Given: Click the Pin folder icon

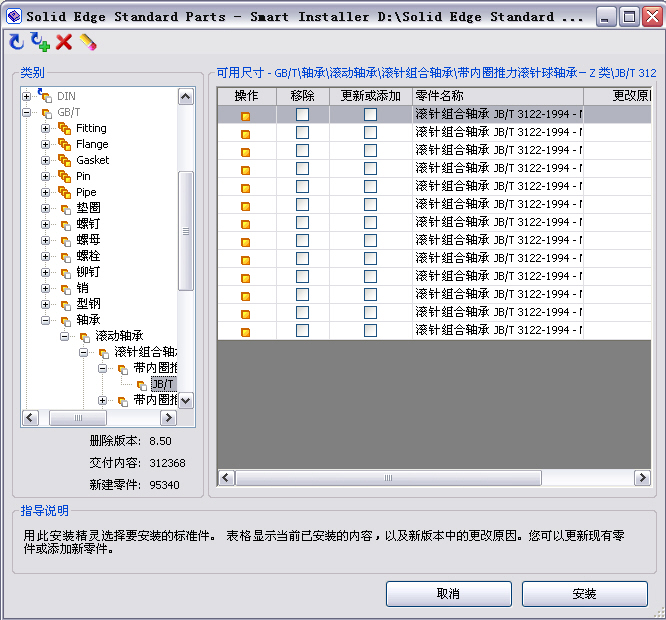Looking at the screenshot, I should click(65, 176).
